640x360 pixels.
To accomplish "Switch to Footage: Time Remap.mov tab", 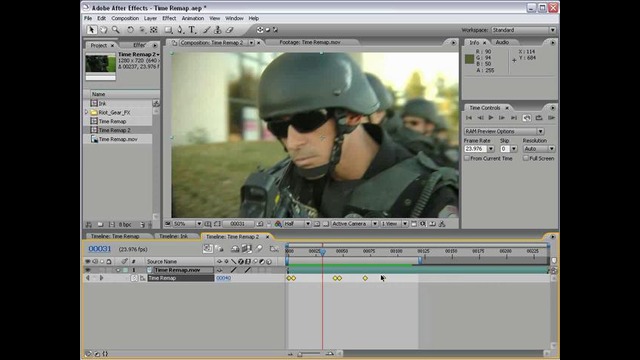I will 310,42.
